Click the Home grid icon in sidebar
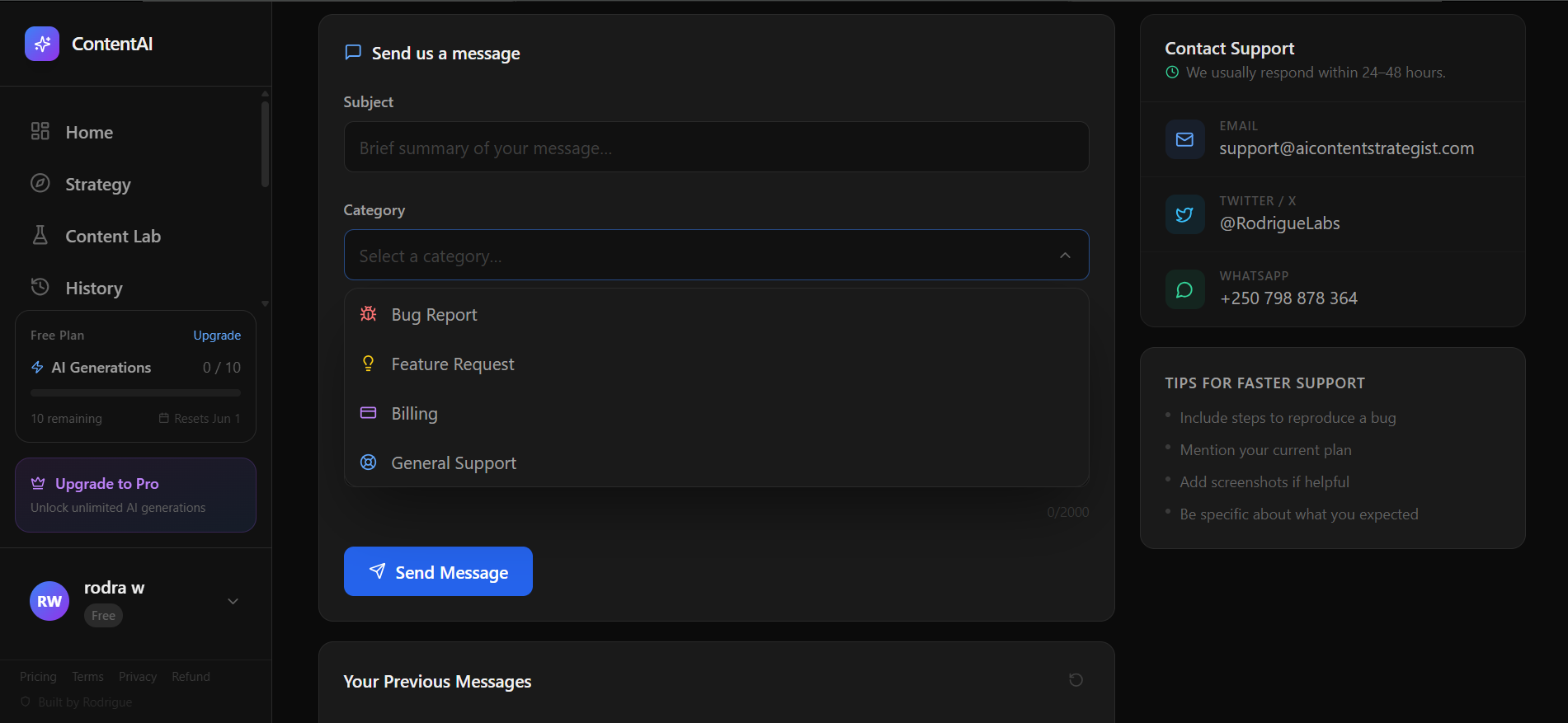1568x723 pixels. pyautogui.click(x=40, y=131)
